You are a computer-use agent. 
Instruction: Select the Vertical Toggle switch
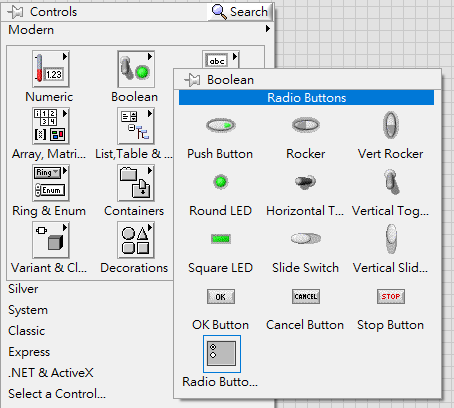point(391,182)
